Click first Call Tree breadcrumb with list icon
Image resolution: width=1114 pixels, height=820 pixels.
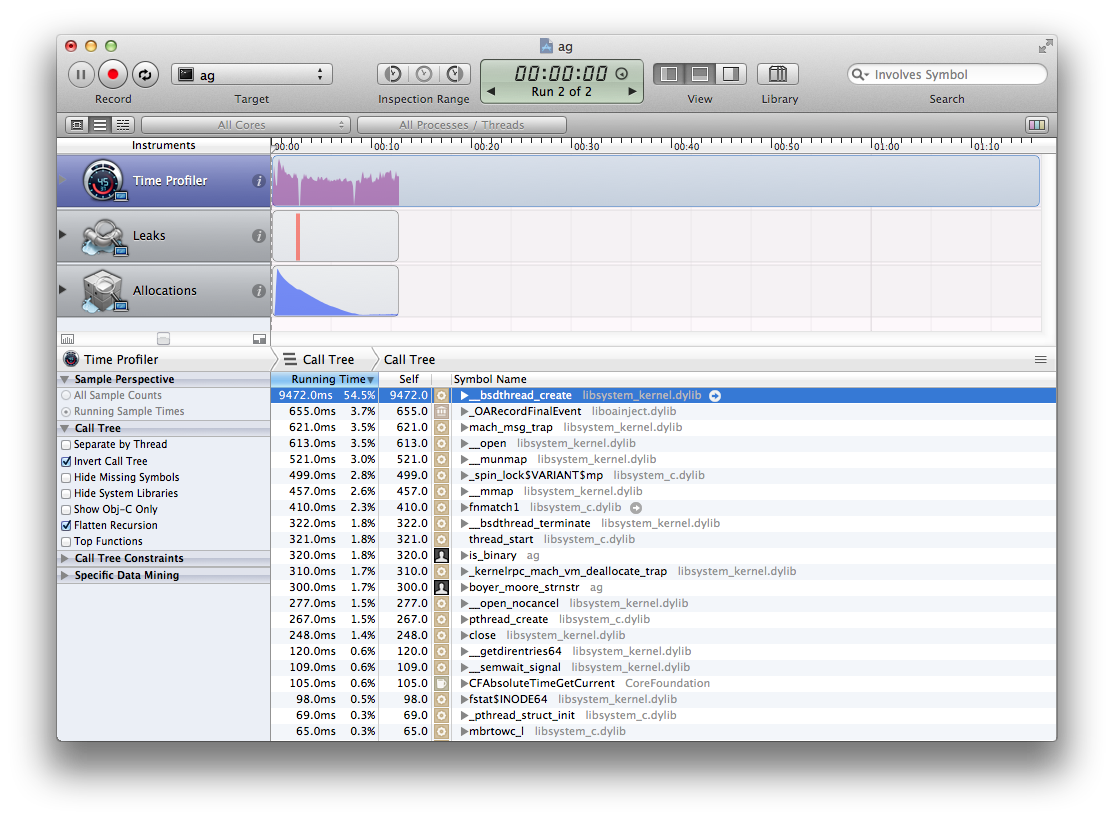[x=319, y=360]
